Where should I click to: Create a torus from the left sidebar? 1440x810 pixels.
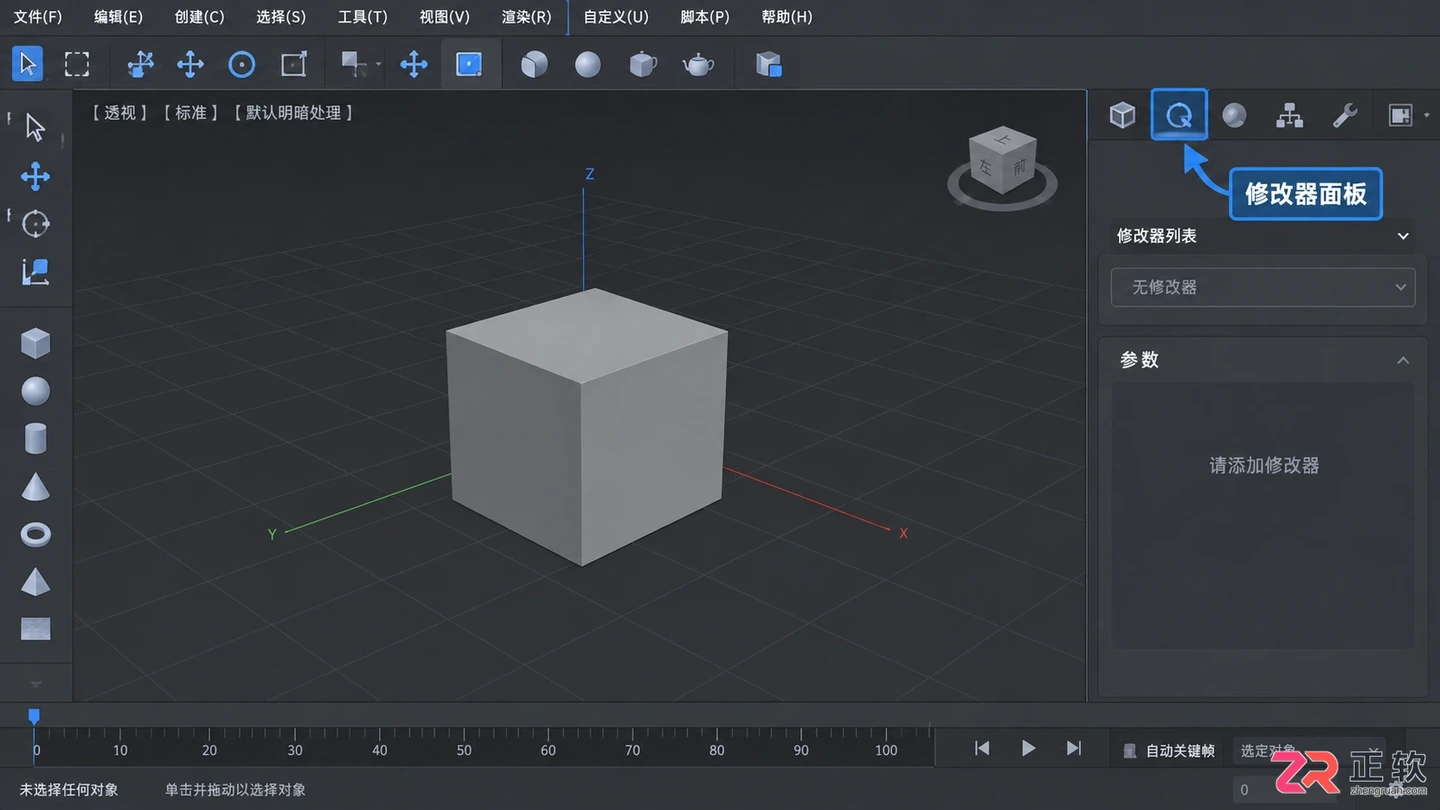36,534
